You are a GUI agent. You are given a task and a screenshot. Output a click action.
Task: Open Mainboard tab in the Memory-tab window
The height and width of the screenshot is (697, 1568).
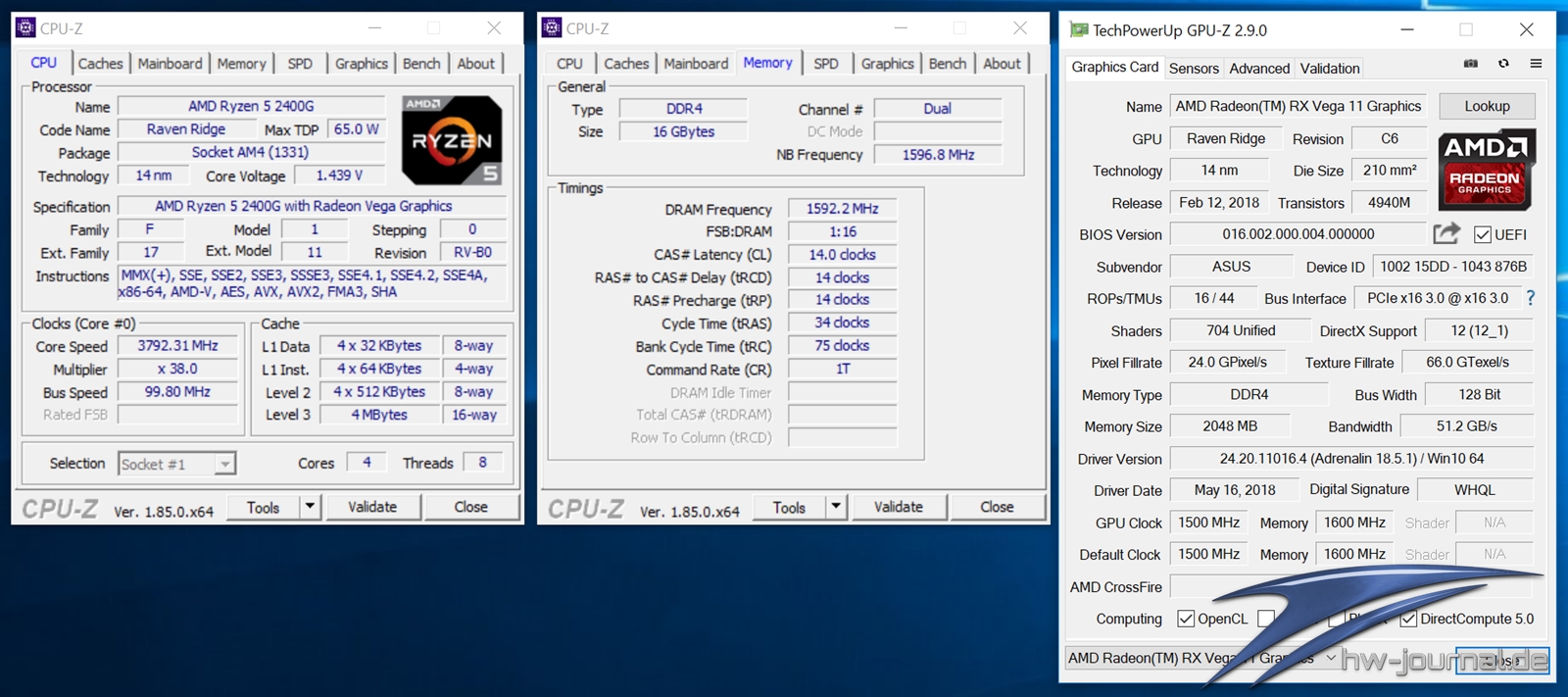[696, 64]
